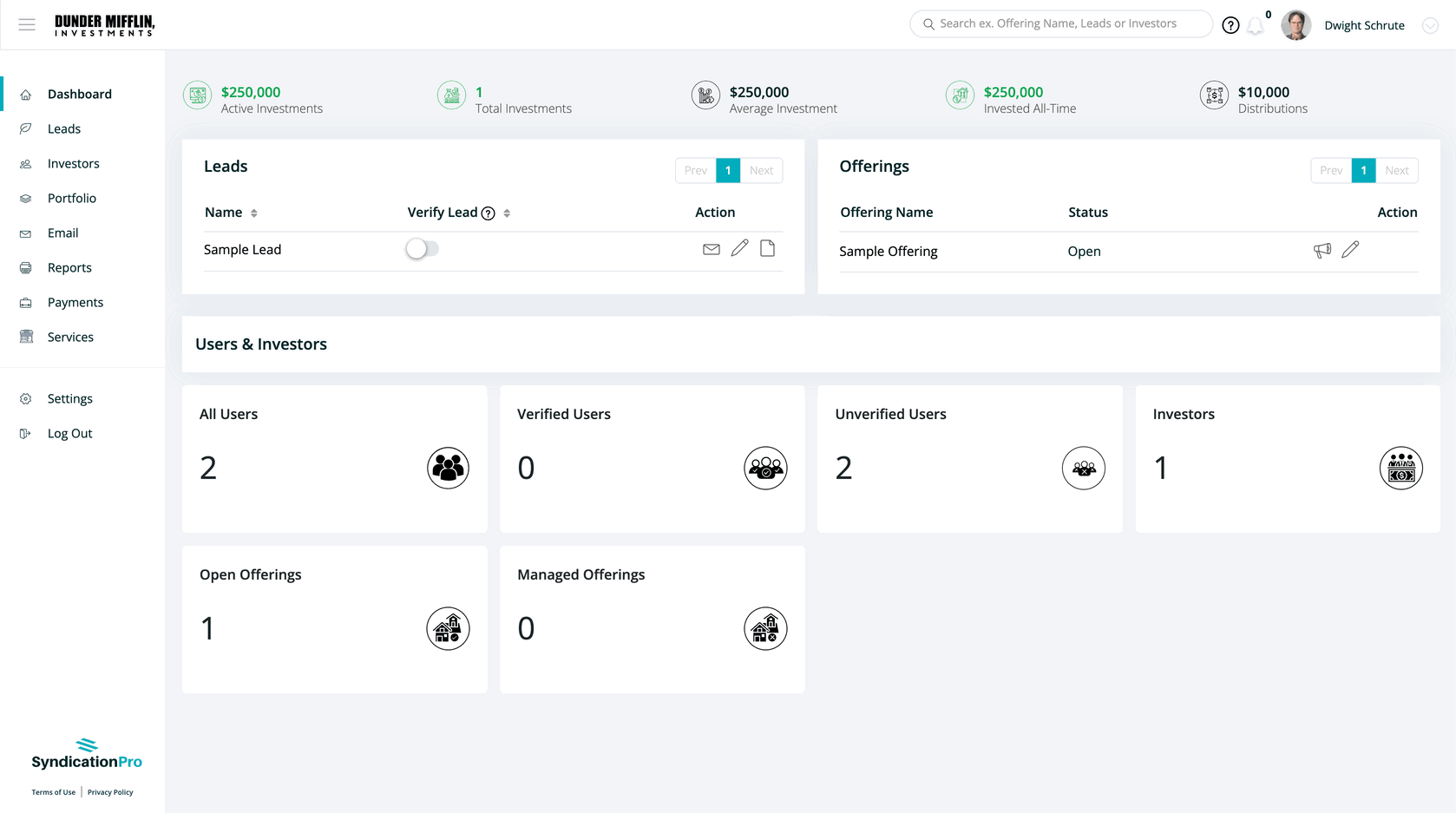The width and height of the screenshot is (1456, 813).
Task: Click the envelope icon for Sample Lead
Action: [x=711, y=250]
